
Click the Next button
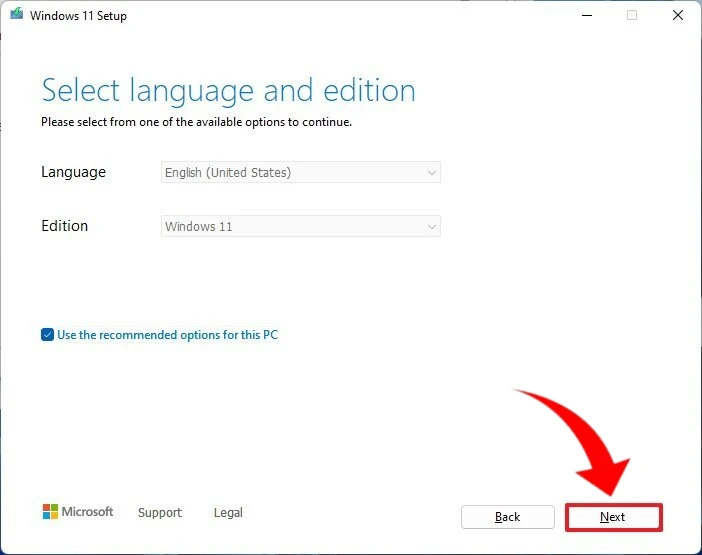click(x=613, y=517)
